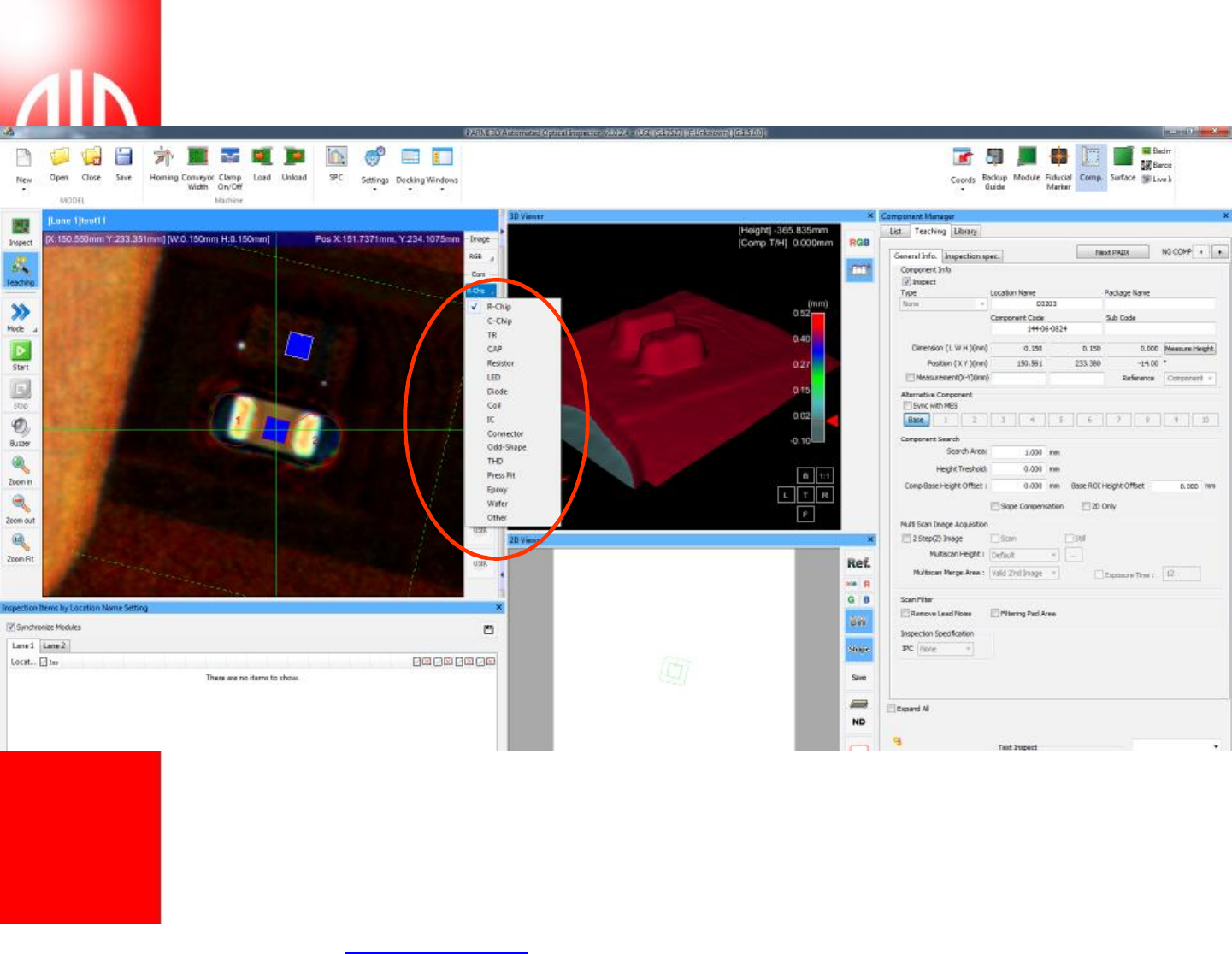
Task: Open the SPC tool
Action: 337,157
